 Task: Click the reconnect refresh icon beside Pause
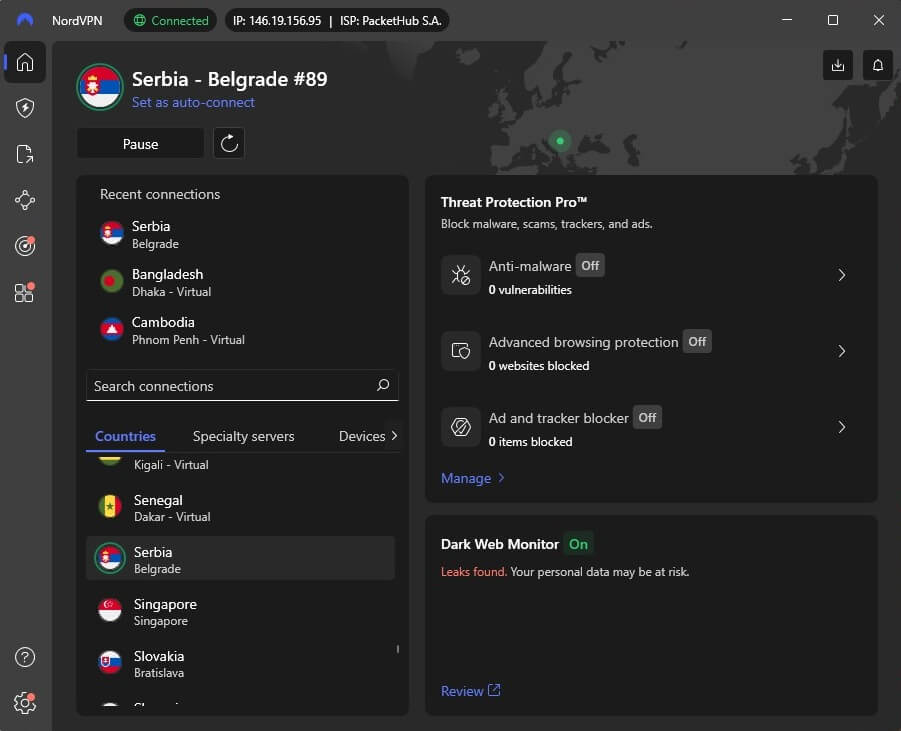click(229, 143)
